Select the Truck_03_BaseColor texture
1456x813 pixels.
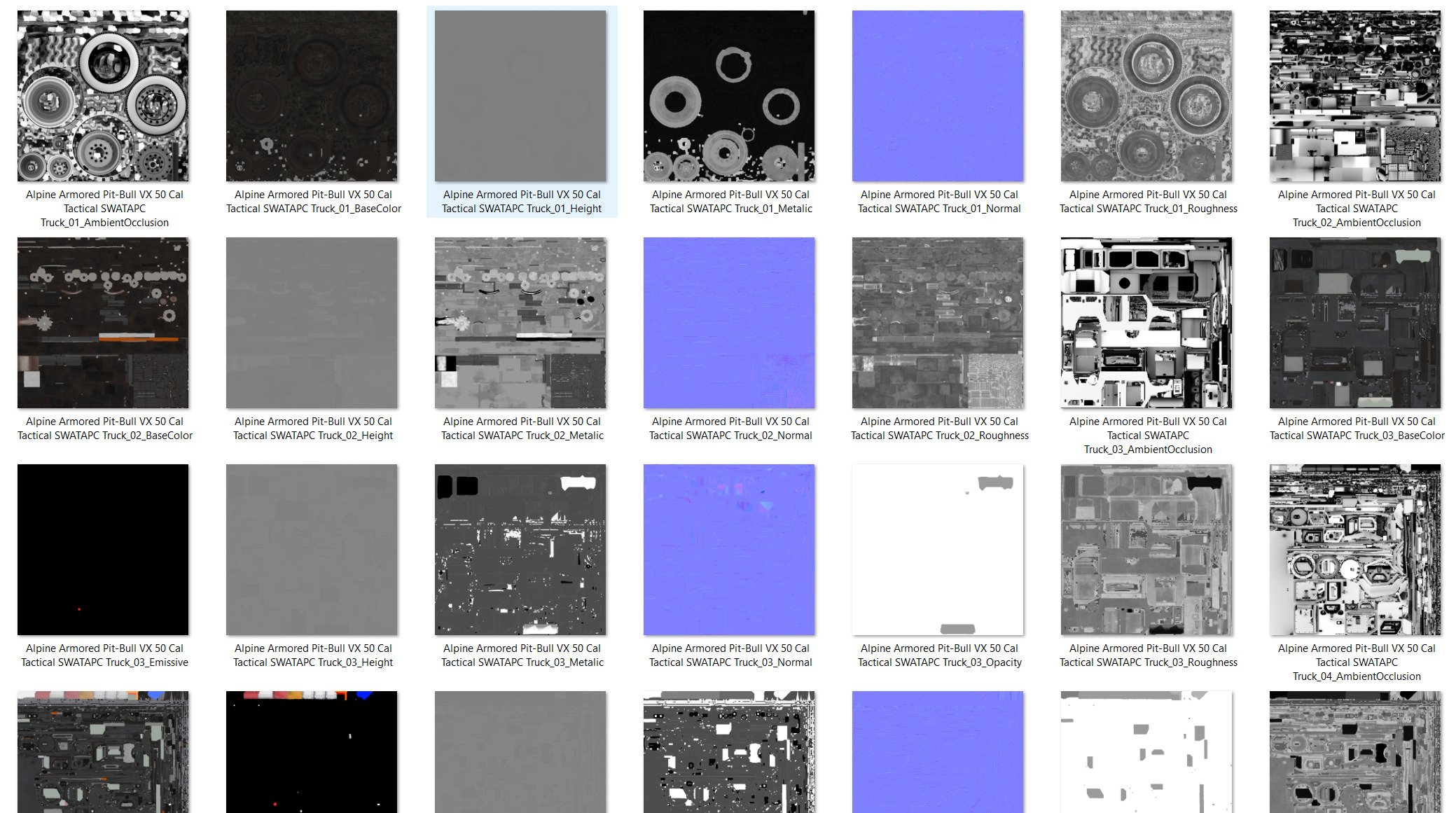(1355, 323)
